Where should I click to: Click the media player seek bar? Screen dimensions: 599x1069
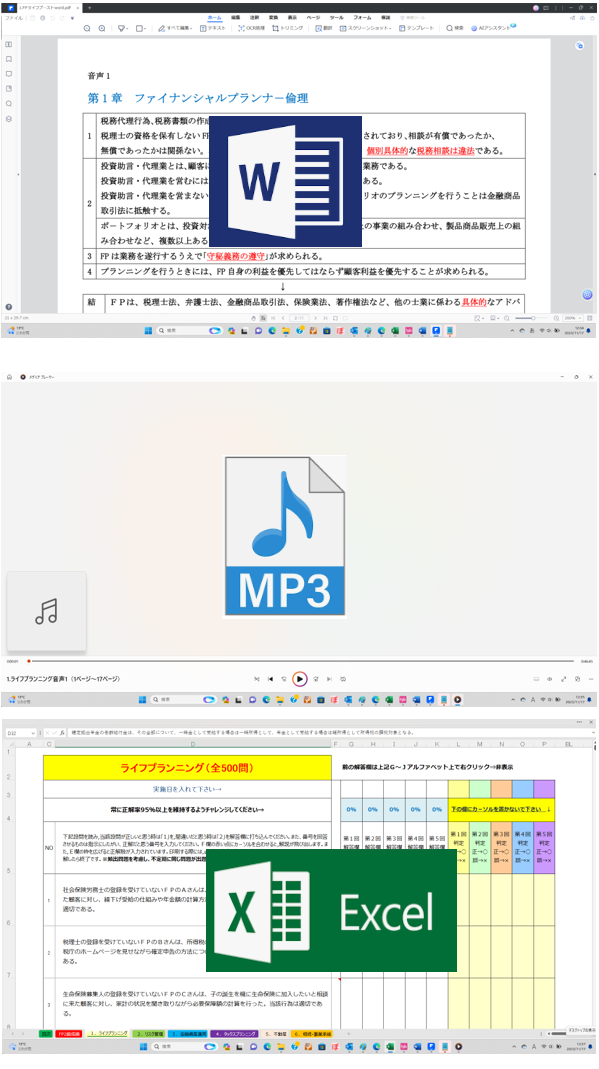(302, 661)
